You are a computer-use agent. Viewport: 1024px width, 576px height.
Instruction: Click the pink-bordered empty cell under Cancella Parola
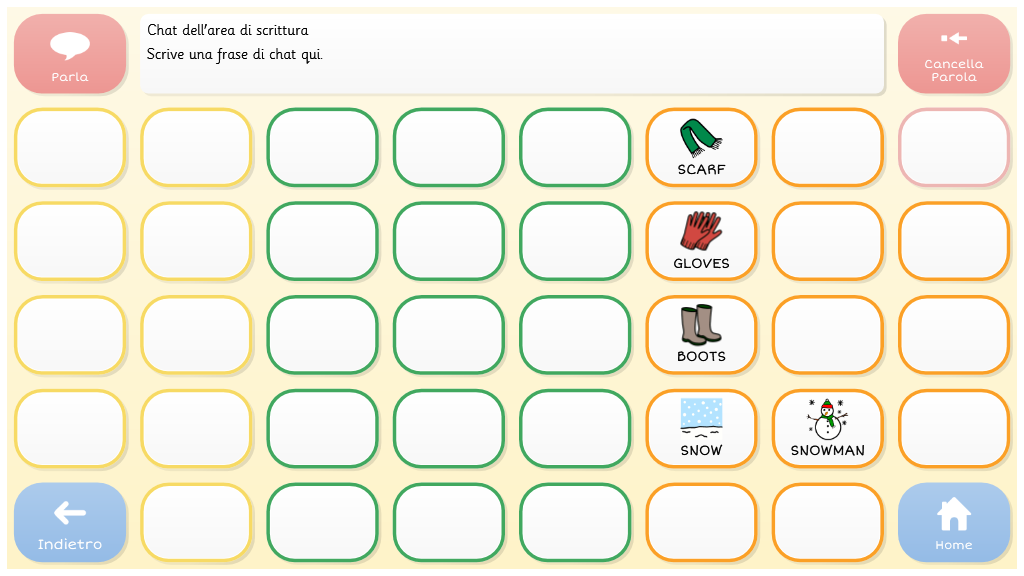953,148
